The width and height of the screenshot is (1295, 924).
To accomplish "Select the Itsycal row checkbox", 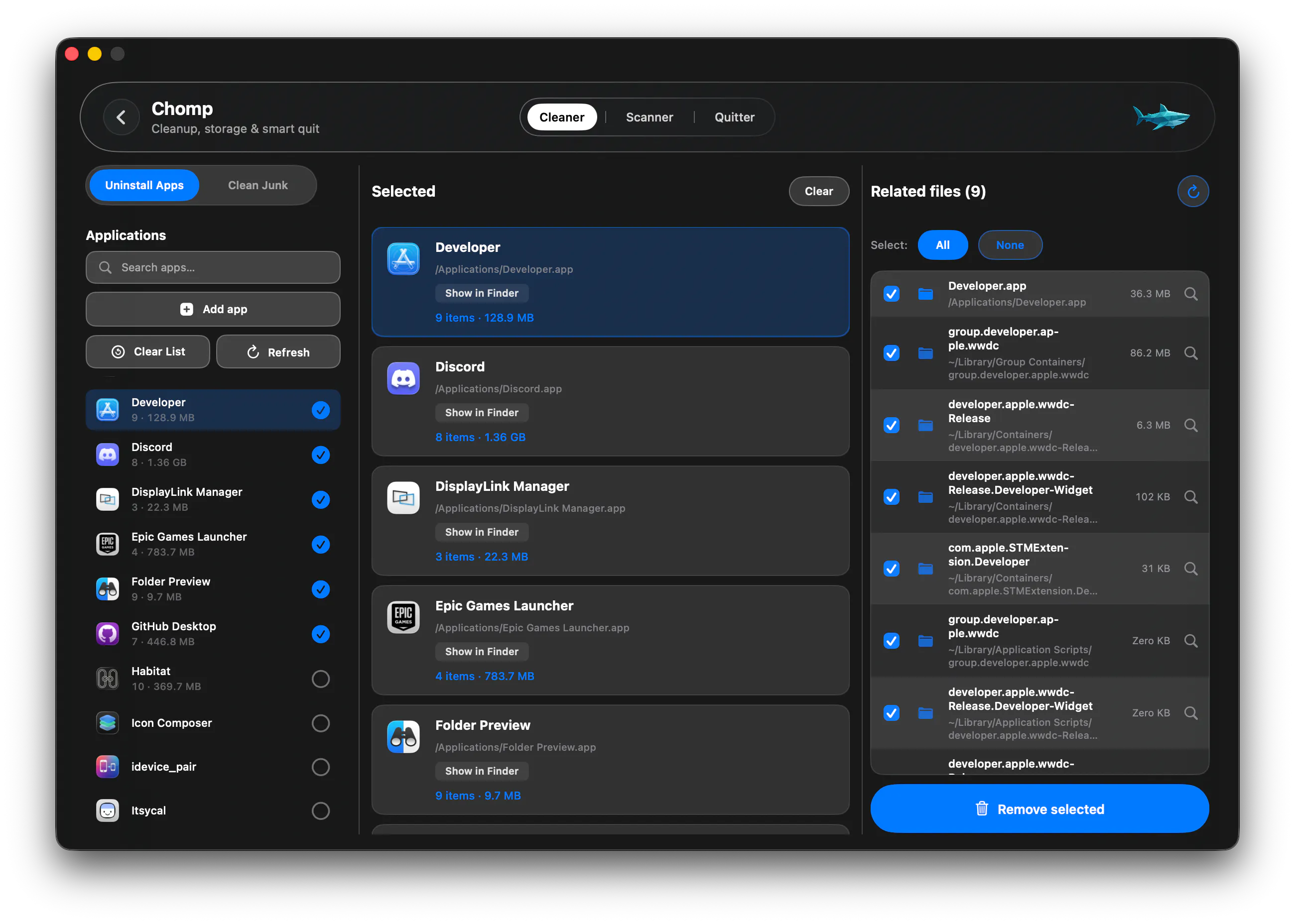I will coord(320,811).
